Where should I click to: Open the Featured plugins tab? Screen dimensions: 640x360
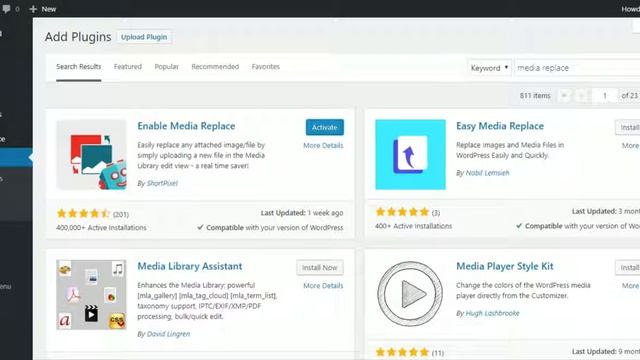(x=128, y=67)
